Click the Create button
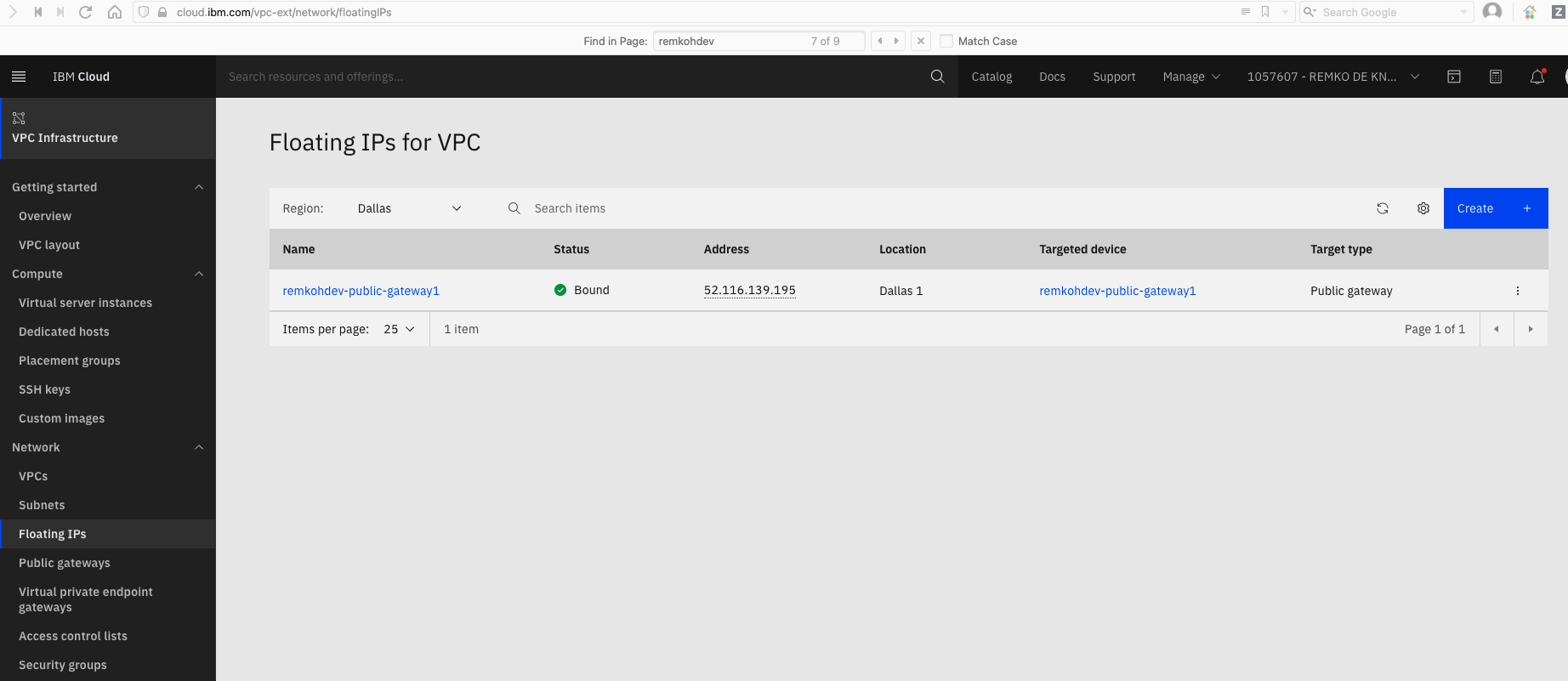 pos(1496,208)
